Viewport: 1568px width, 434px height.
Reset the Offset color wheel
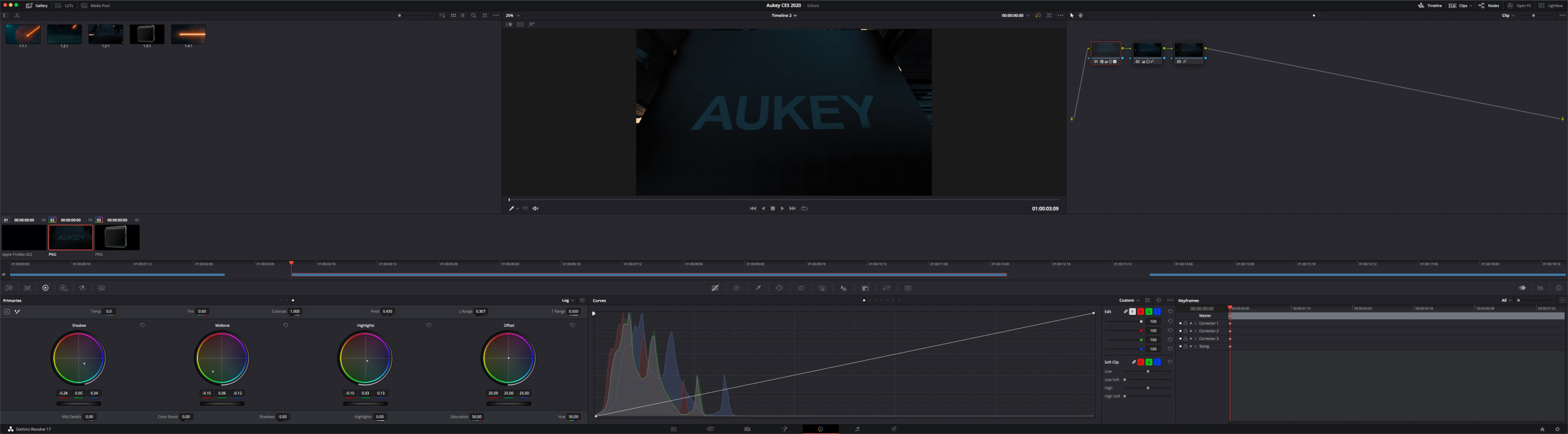(572, 325)
